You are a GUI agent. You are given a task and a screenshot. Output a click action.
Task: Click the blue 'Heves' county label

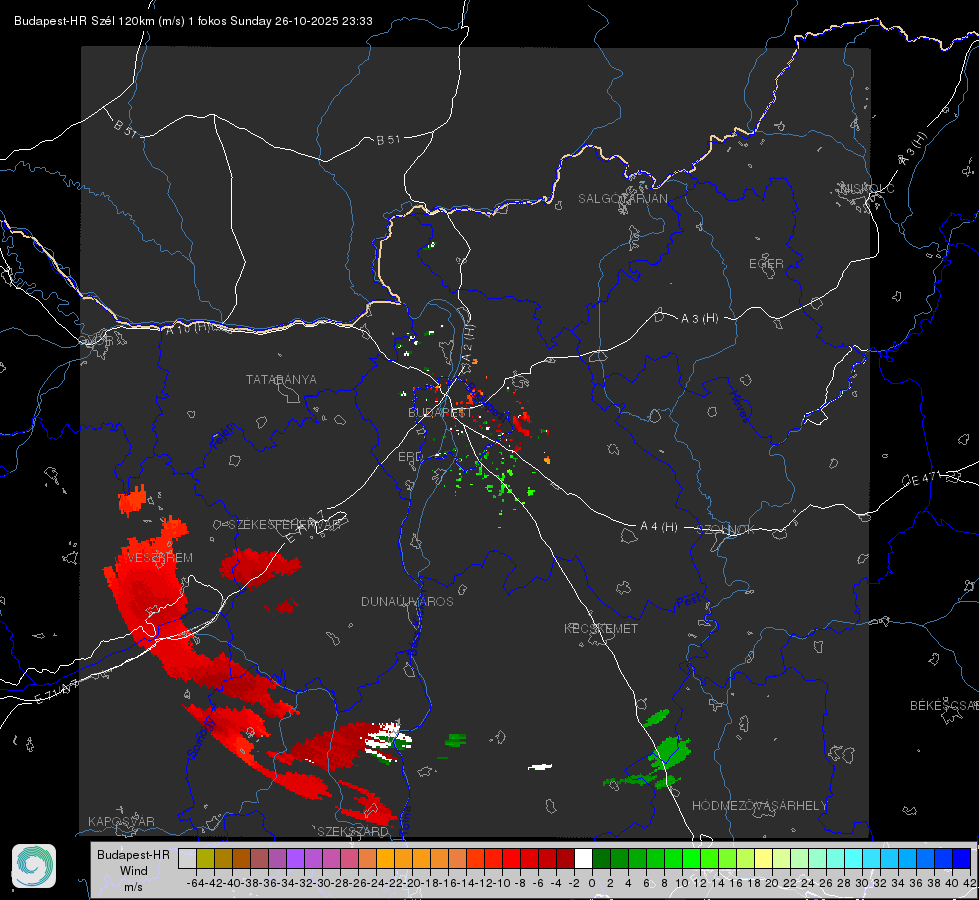[739, 406]
